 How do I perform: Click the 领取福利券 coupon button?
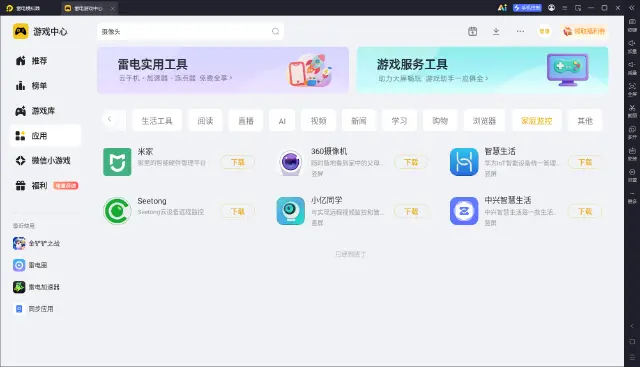[x=584, y=31]
